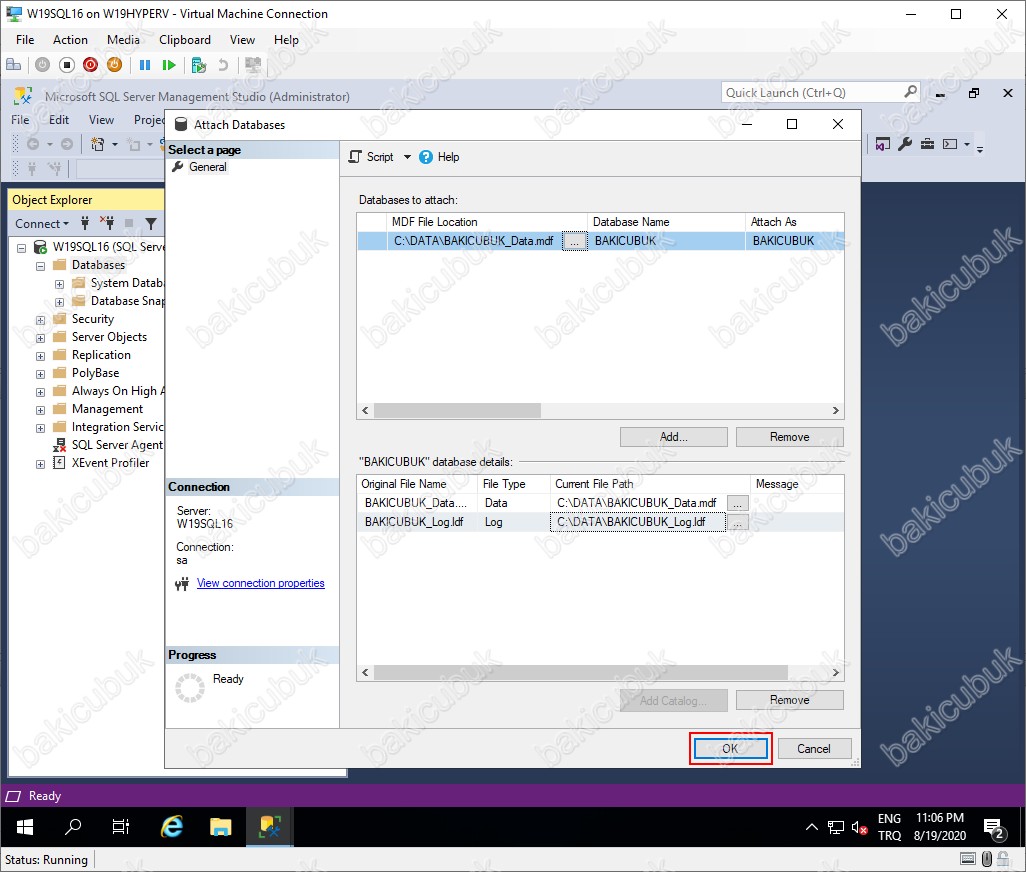Expand the Server Objects folder

41,338
